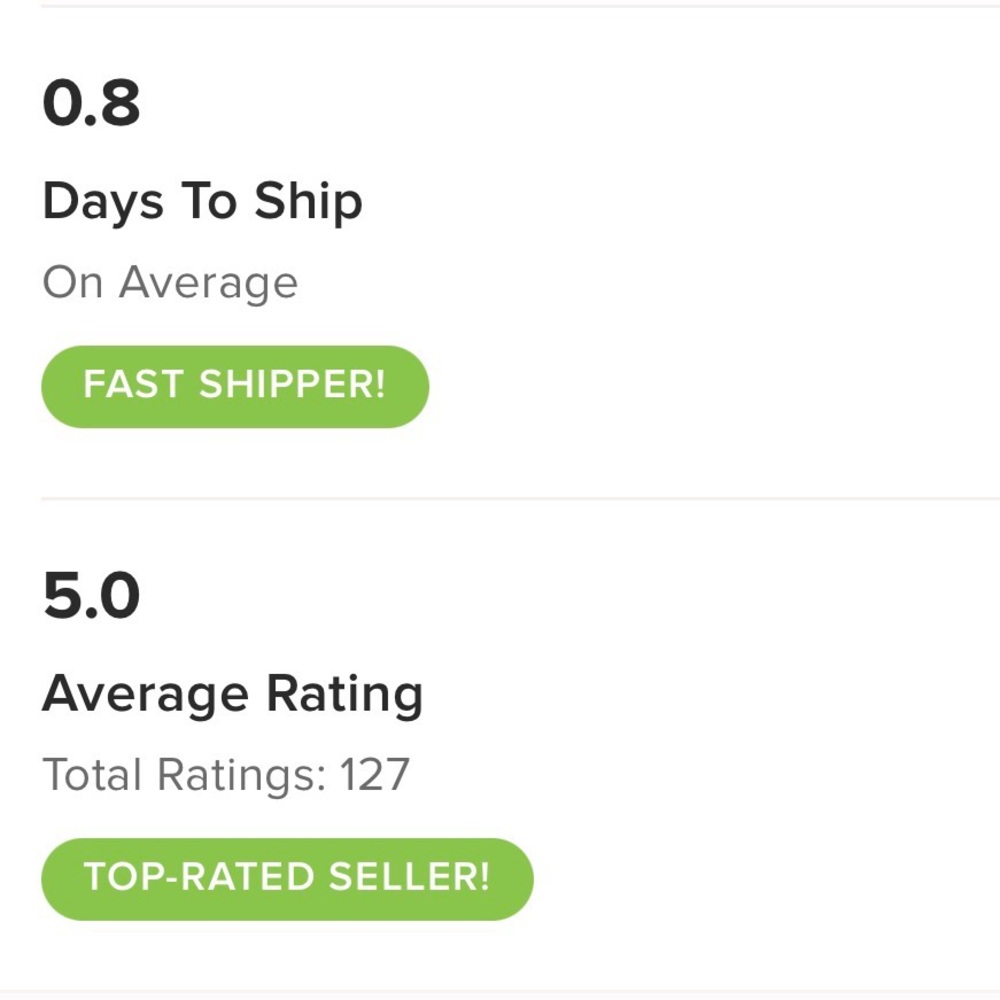
Task: Click the FAST SHIPPER! green badge
Action: click(234, 386)
